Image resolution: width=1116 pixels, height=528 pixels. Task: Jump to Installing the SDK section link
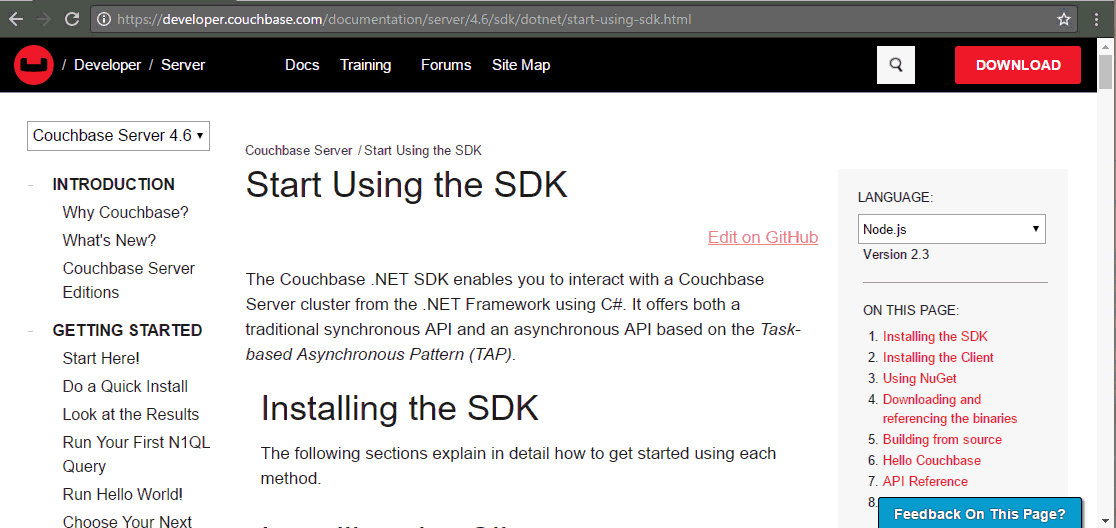tap(935, 337)
